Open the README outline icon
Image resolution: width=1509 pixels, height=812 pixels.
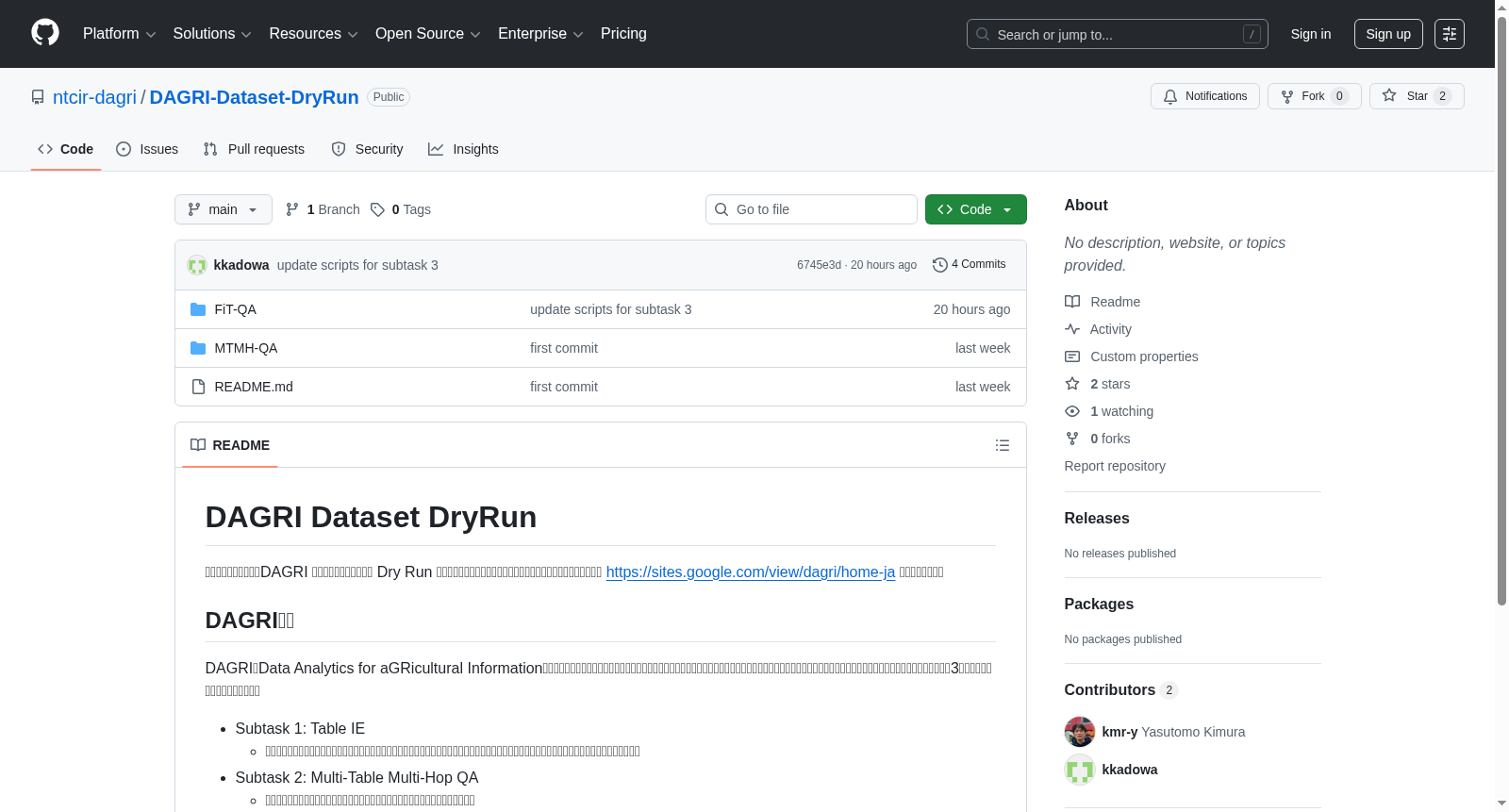tap(1003, 445)
